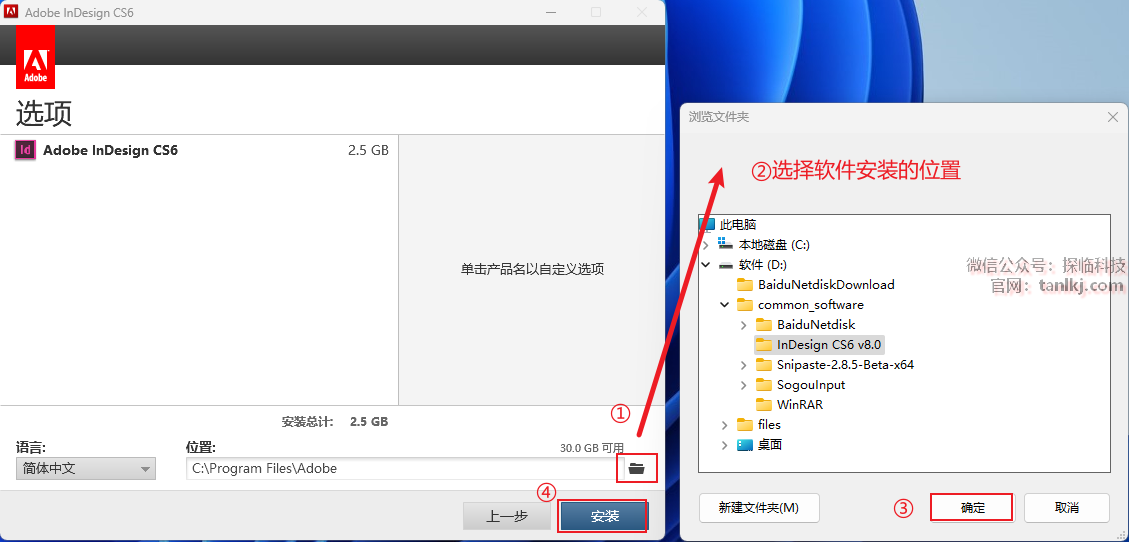Select the 本地磁盘 (C:) label
This screenshot has height=542, width=1129.
774,245
